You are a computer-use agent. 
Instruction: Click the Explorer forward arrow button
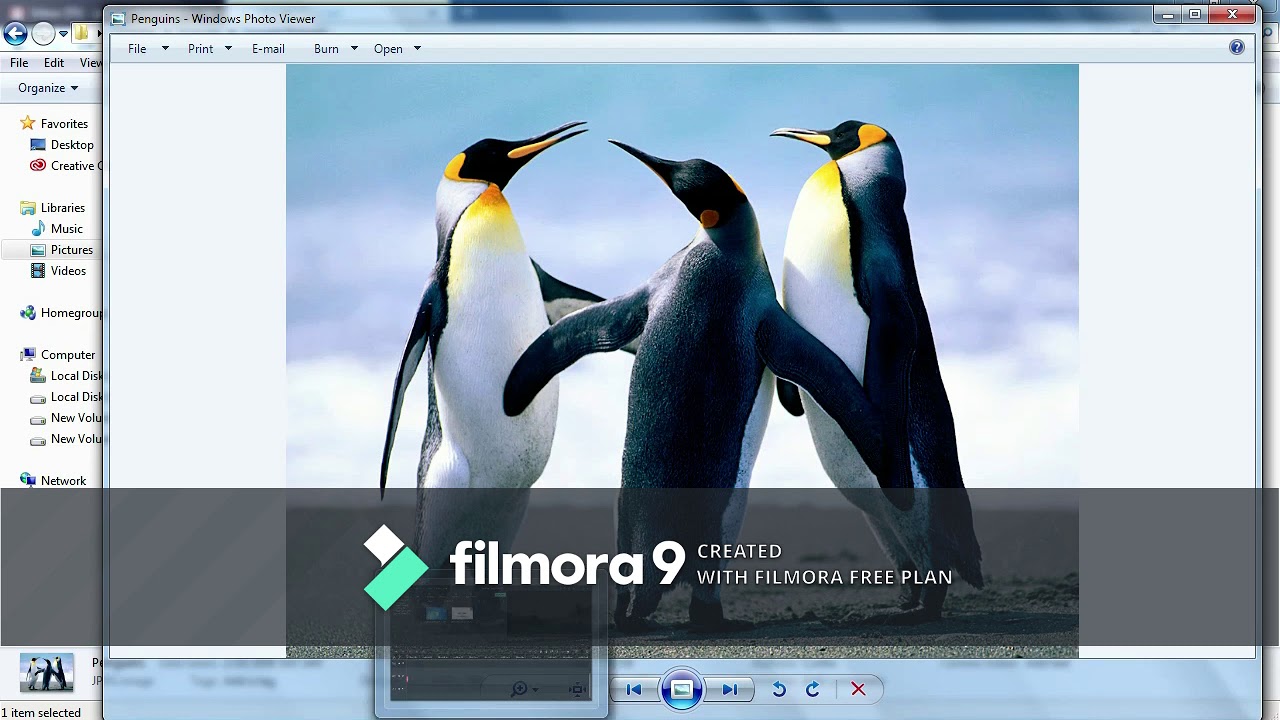tap(43, 34)
